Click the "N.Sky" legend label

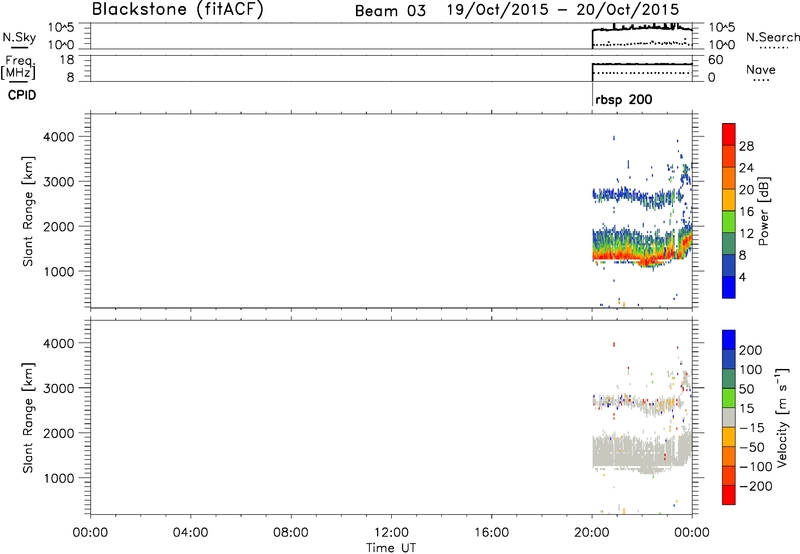[19, 37]
